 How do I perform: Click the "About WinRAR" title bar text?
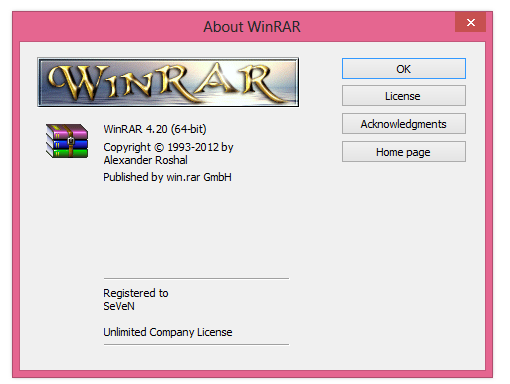point(252,27)
